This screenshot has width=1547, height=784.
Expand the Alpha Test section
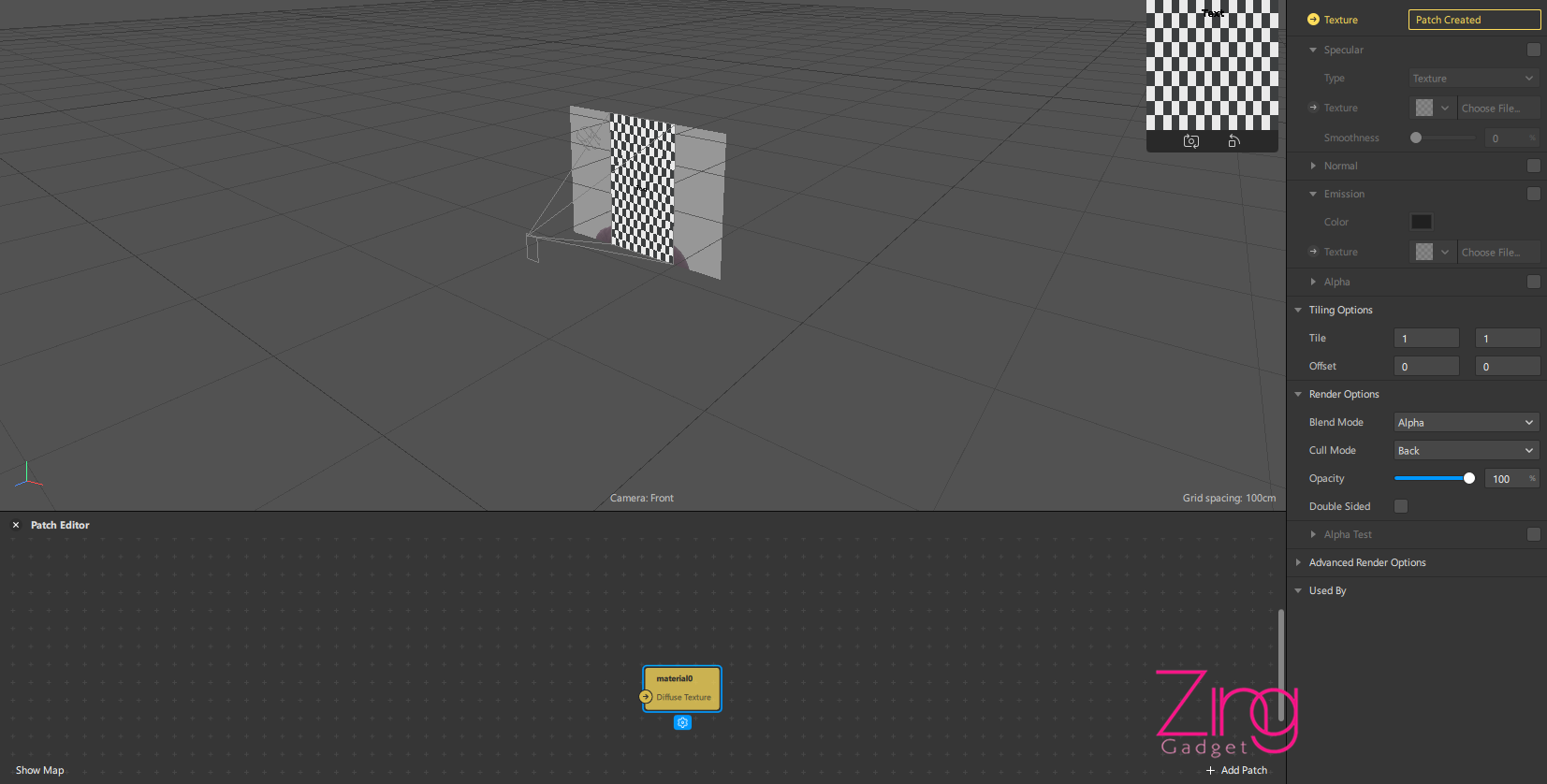tap(1313, 534)
